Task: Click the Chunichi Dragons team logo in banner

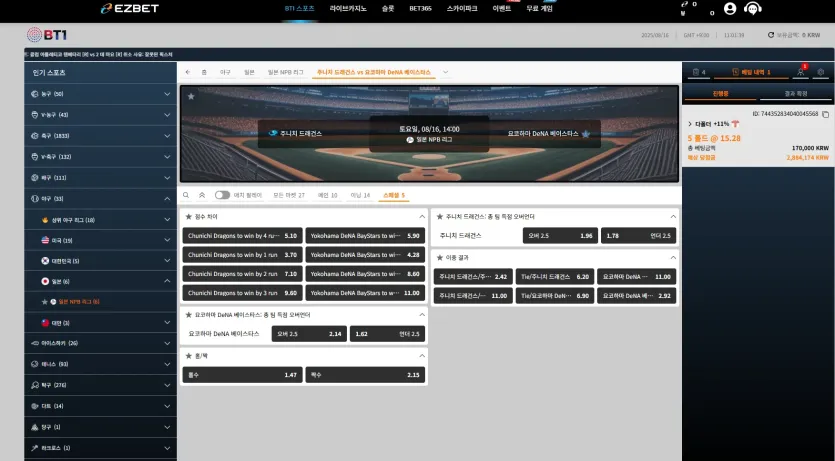Action: tap(273, 133)
